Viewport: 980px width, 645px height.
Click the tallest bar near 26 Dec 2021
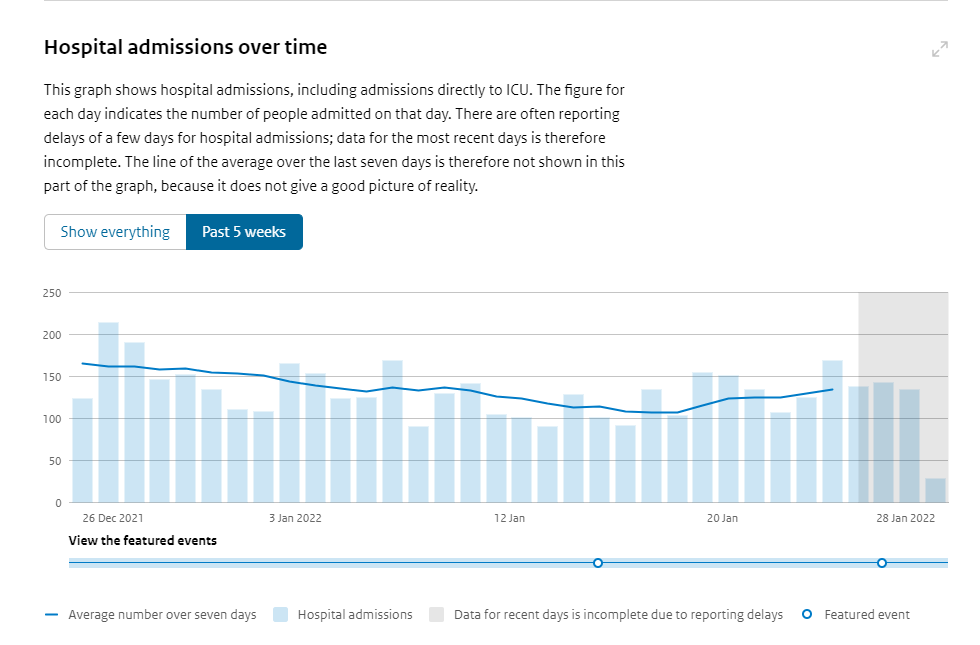[x=108, y=412]
